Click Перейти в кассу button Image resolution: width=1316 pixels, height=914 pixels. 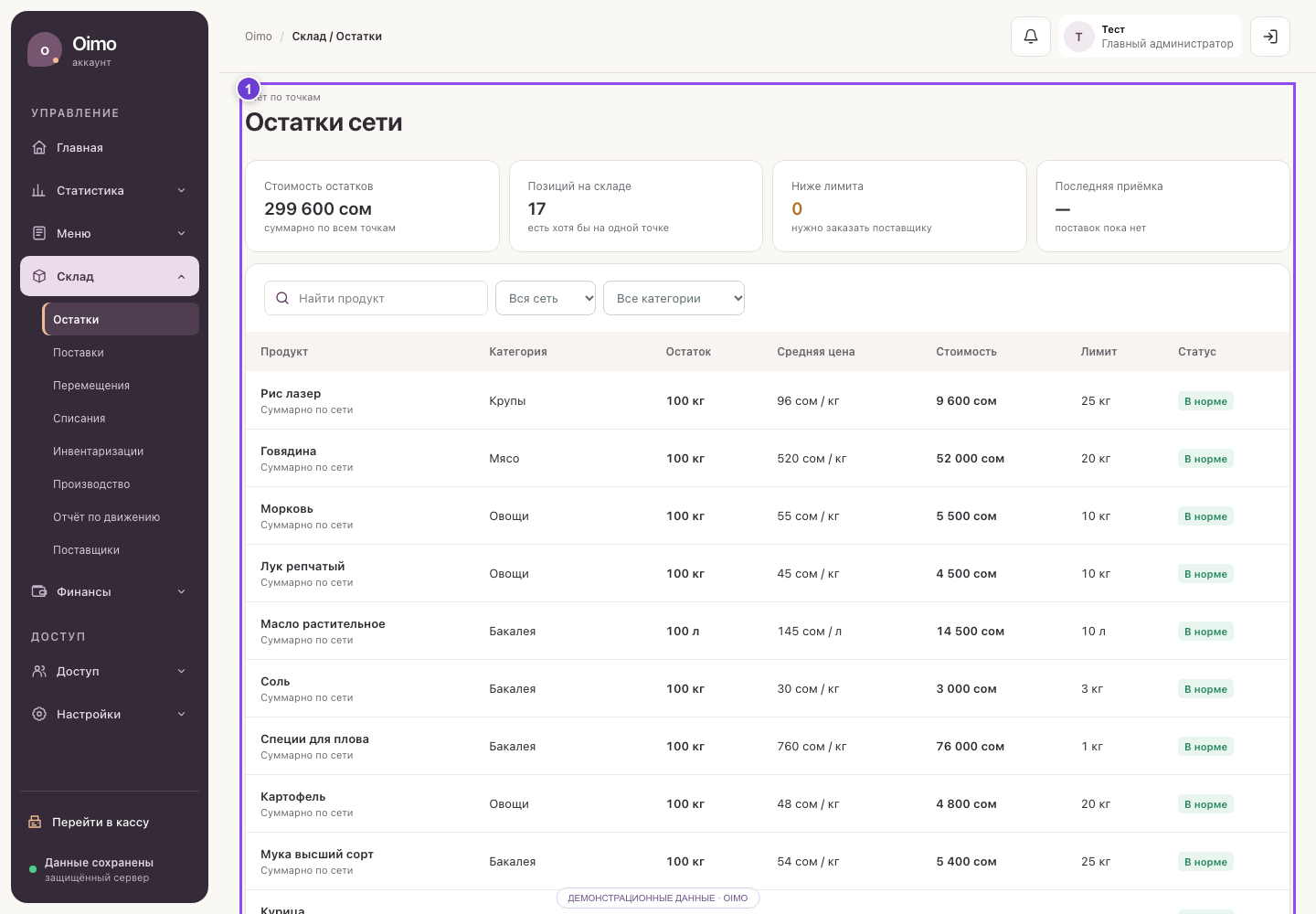[x=110, y=822]
